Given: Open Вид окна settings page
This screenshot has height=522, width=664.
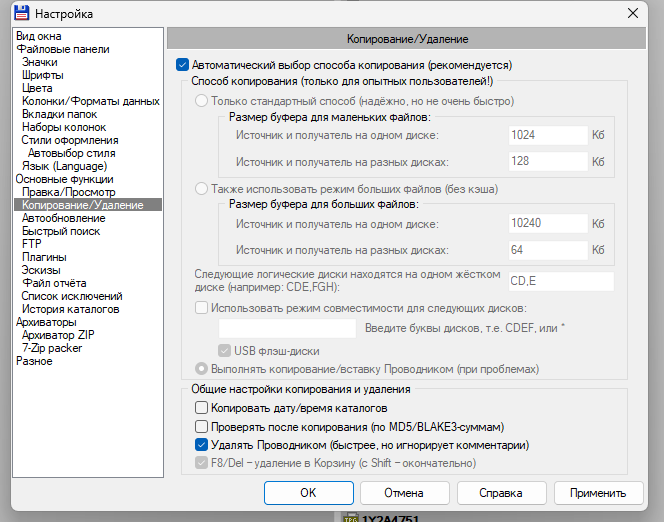Looking at the screenshot, I should (x=39, y=36).
